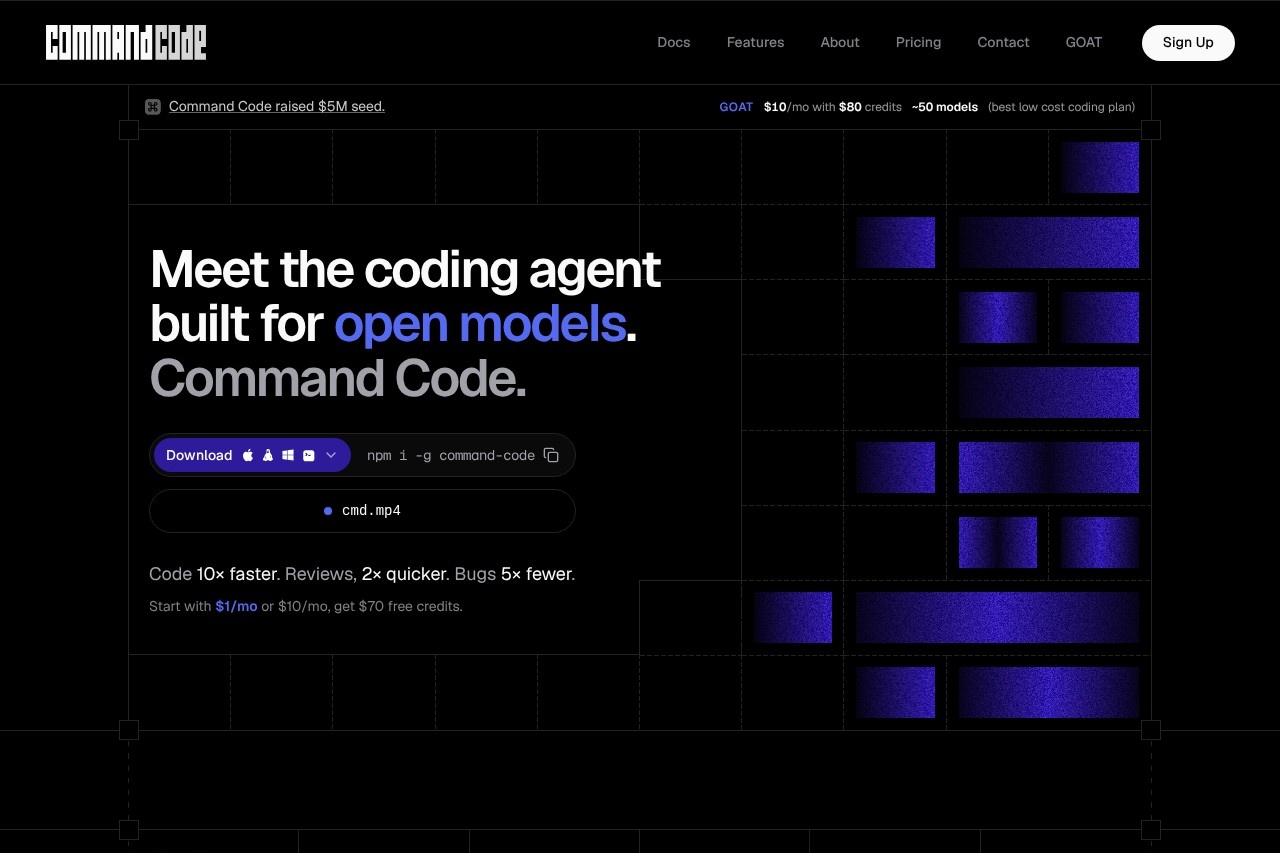Click the "~50 models" banner text
The height and width of the screenshot is (853, 1280).
coord(945,107)
